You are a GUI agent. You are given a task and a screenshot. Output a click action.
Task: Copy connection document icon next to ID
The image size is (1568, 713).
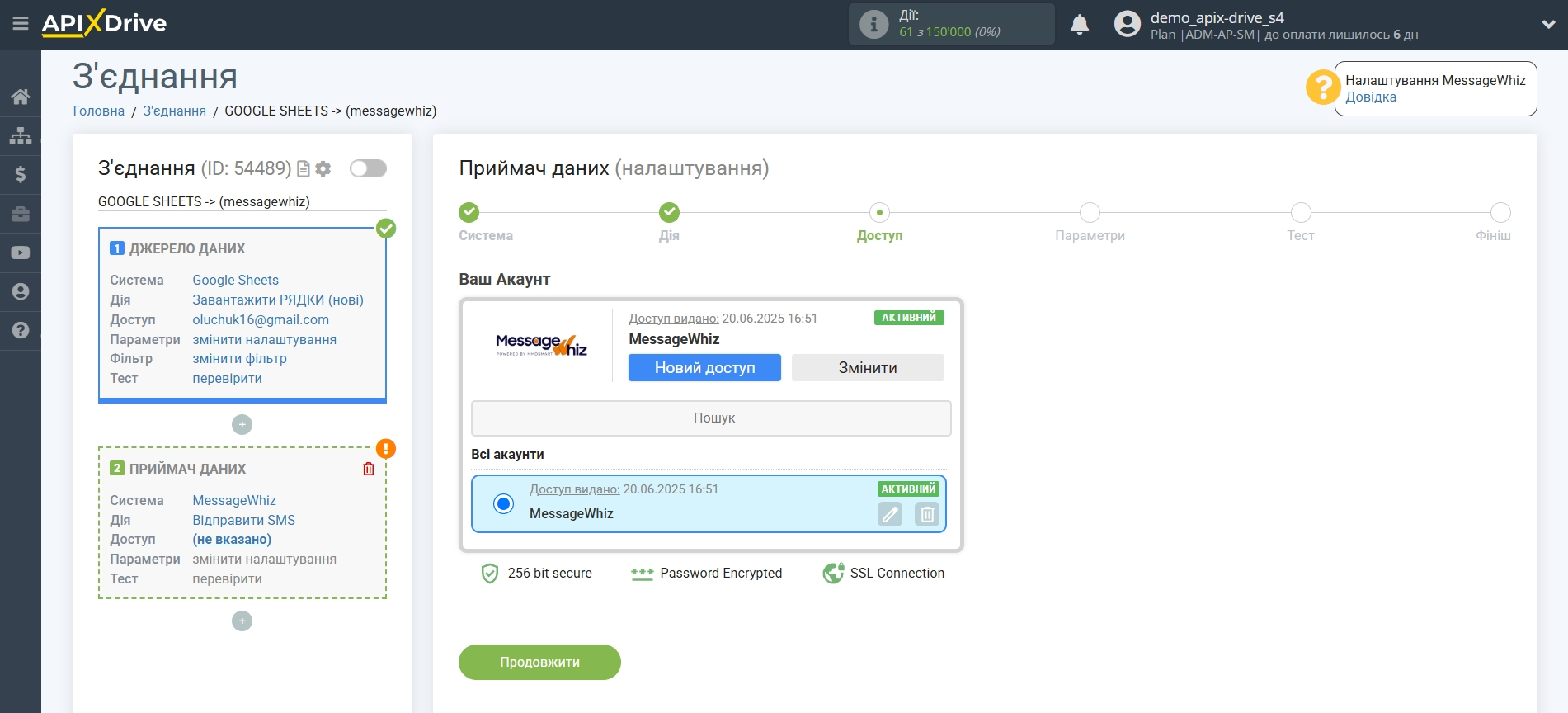(303, 169)
